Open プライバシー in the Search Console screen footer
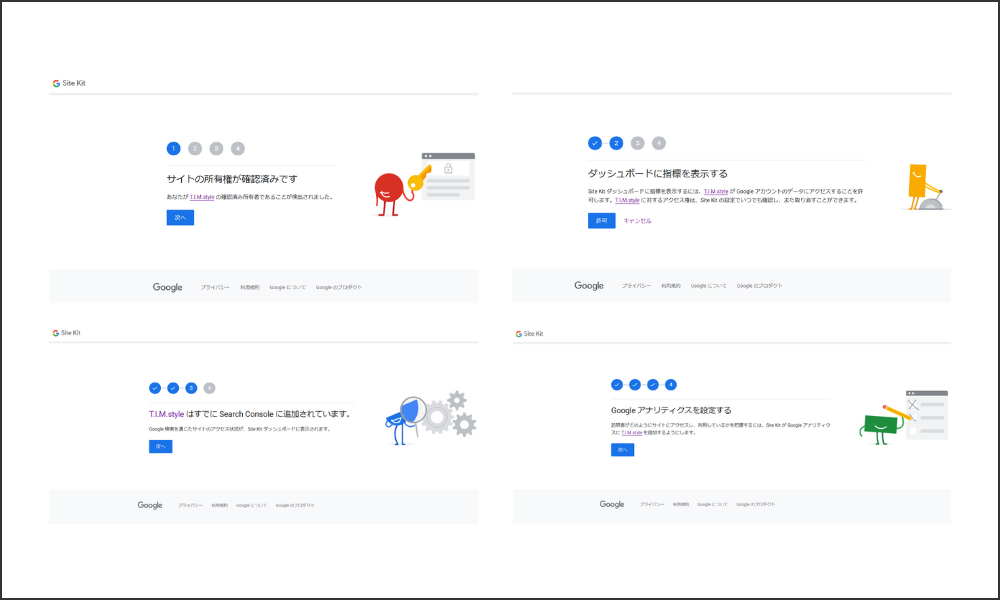 tap(190, 506)
